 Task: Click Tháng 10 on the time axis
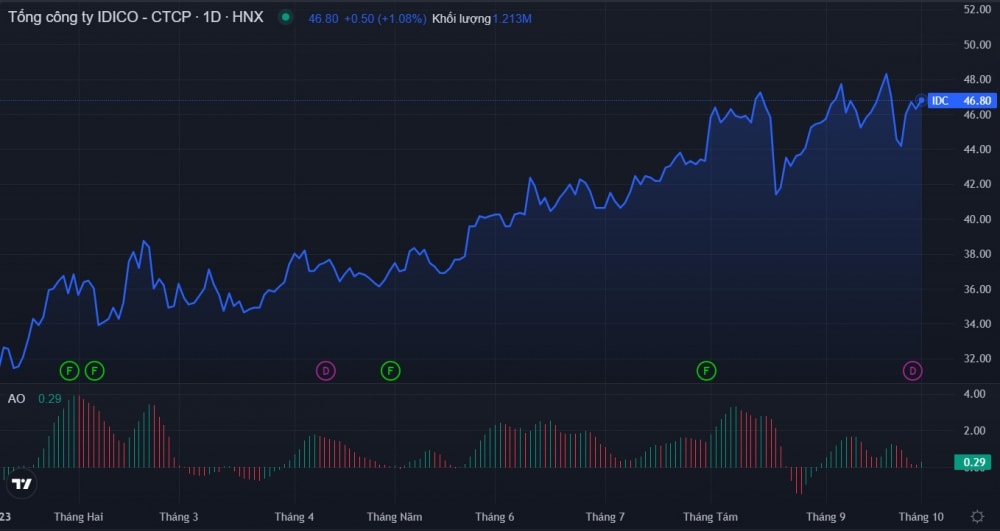pos(921,516)
